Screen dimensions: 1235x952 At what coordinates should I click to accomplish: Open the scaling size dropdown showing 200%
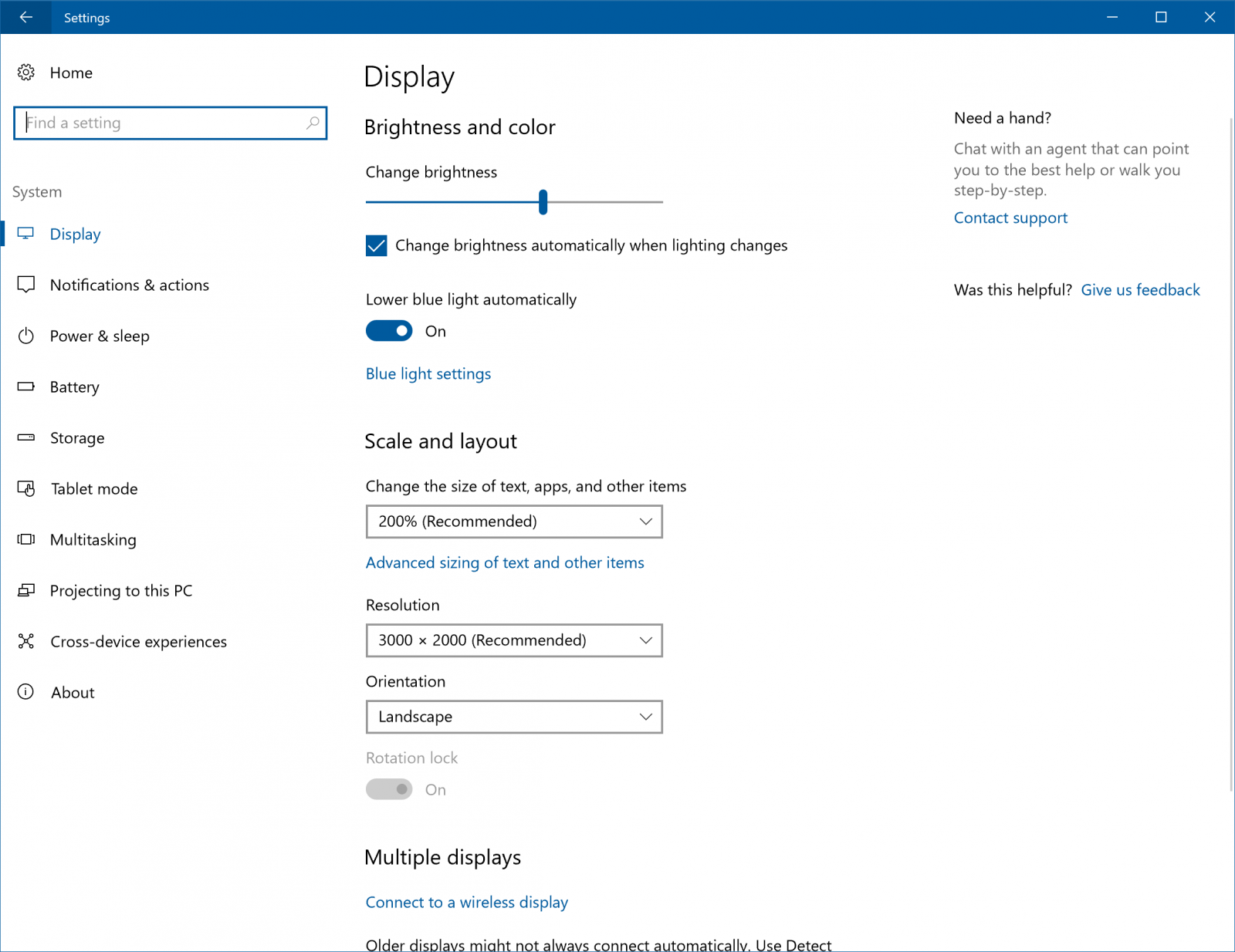tap(513, 522)
